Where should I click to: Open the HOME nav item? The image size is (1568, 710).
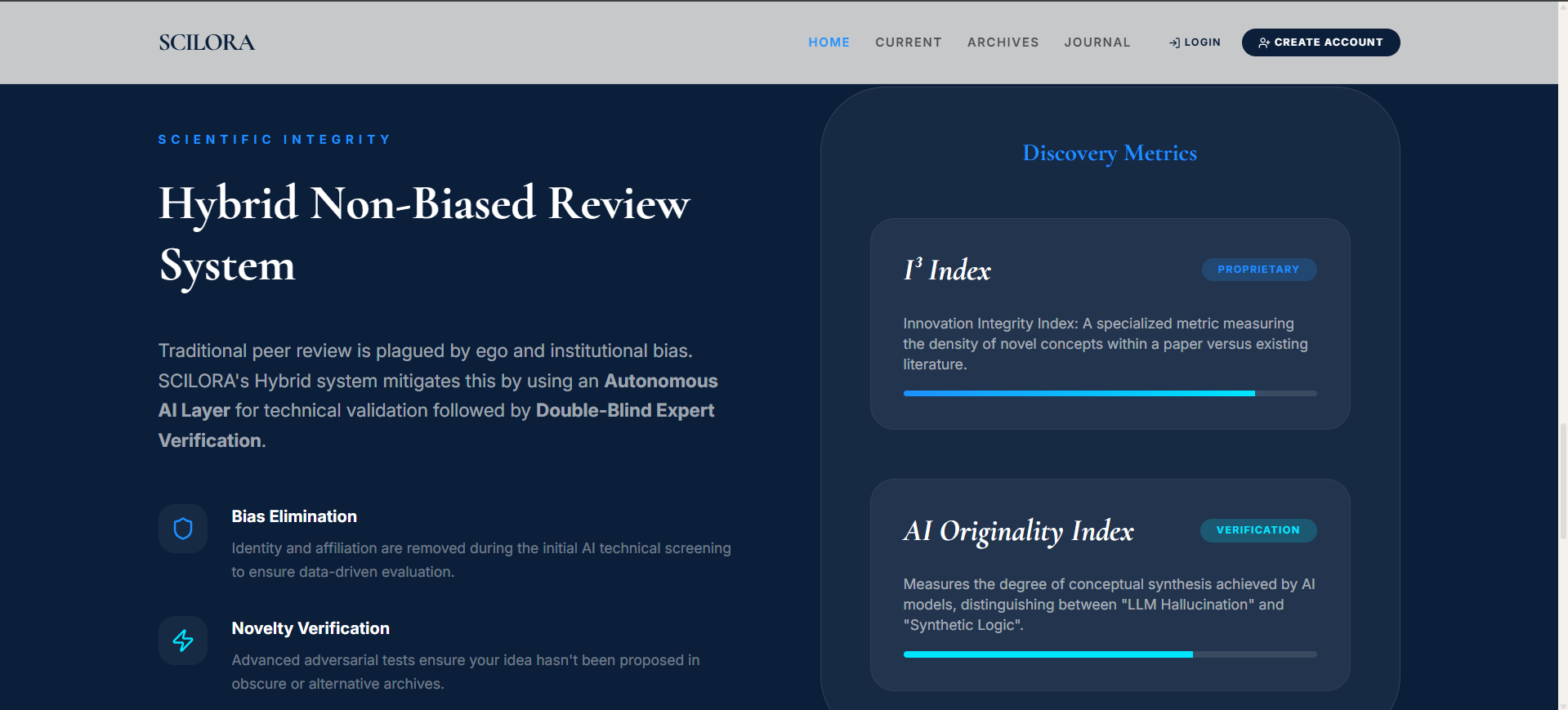coord(829,42)
